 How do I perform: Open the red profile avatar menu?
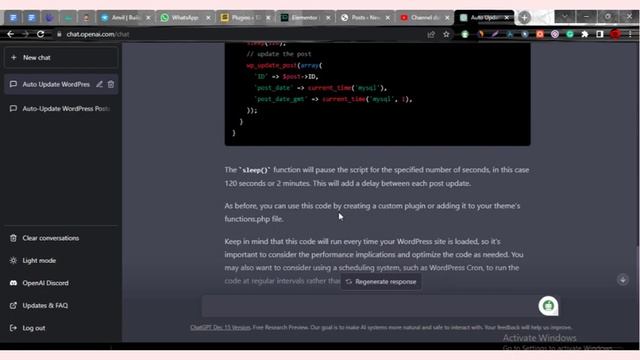(x=616, y=34)
